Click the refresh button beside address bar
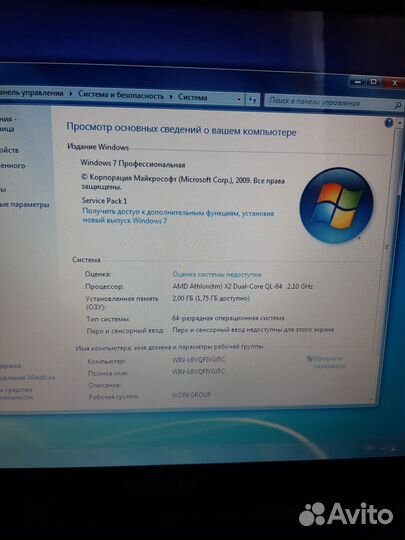The image size is (405, 540). (x=252, y=100)
